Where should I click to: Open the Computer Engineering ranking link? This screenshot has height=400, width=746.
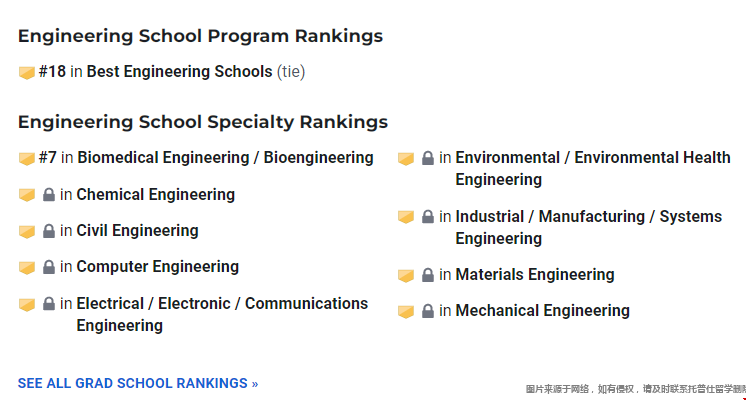pyautogui.click(x=157, y=267)
